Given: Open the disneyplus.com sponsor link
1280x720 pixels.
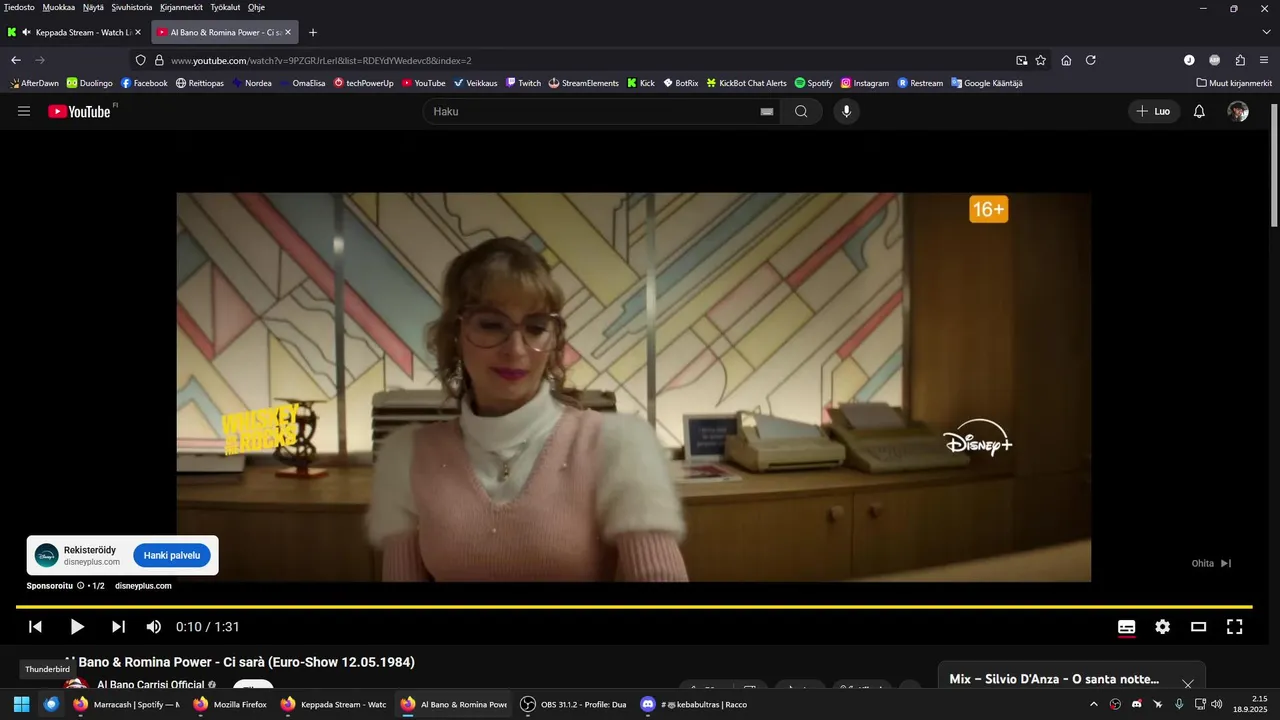Looking at the screenshot, I should 143,586.
